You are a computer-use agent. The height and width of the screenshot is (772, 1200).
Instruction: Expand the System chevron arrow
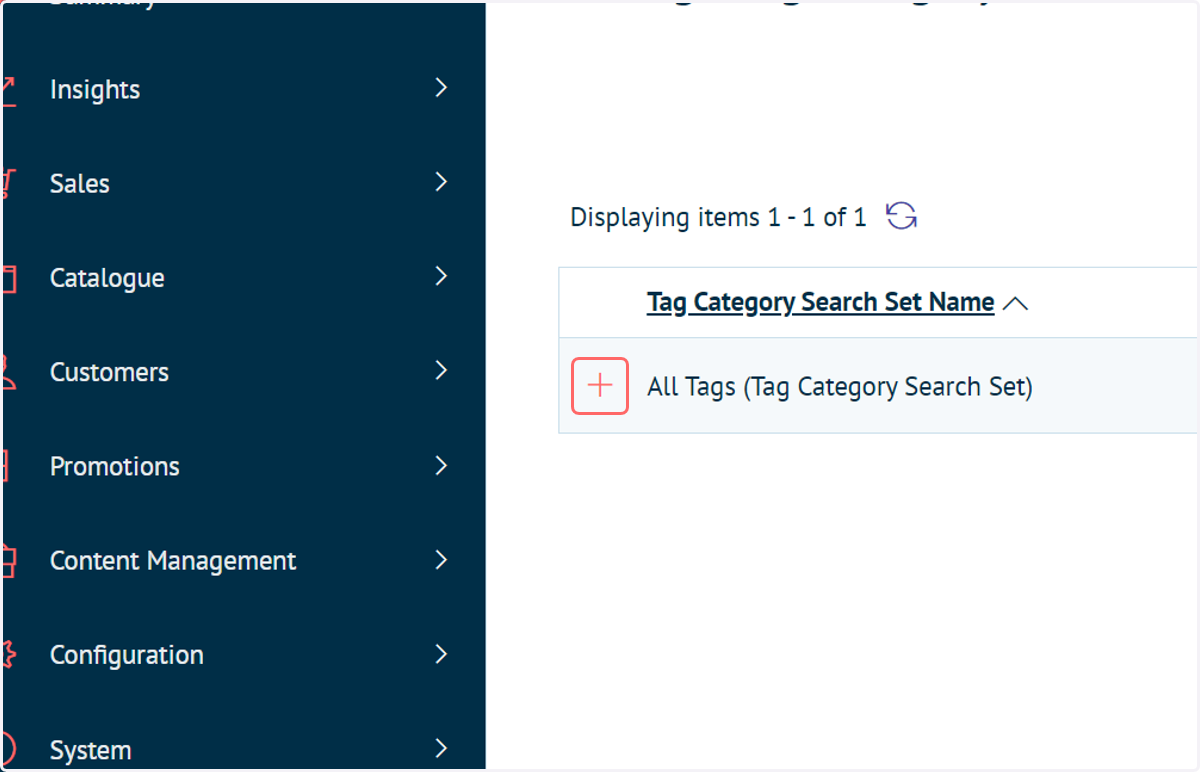pyautogui.click(x=442, y=748)
